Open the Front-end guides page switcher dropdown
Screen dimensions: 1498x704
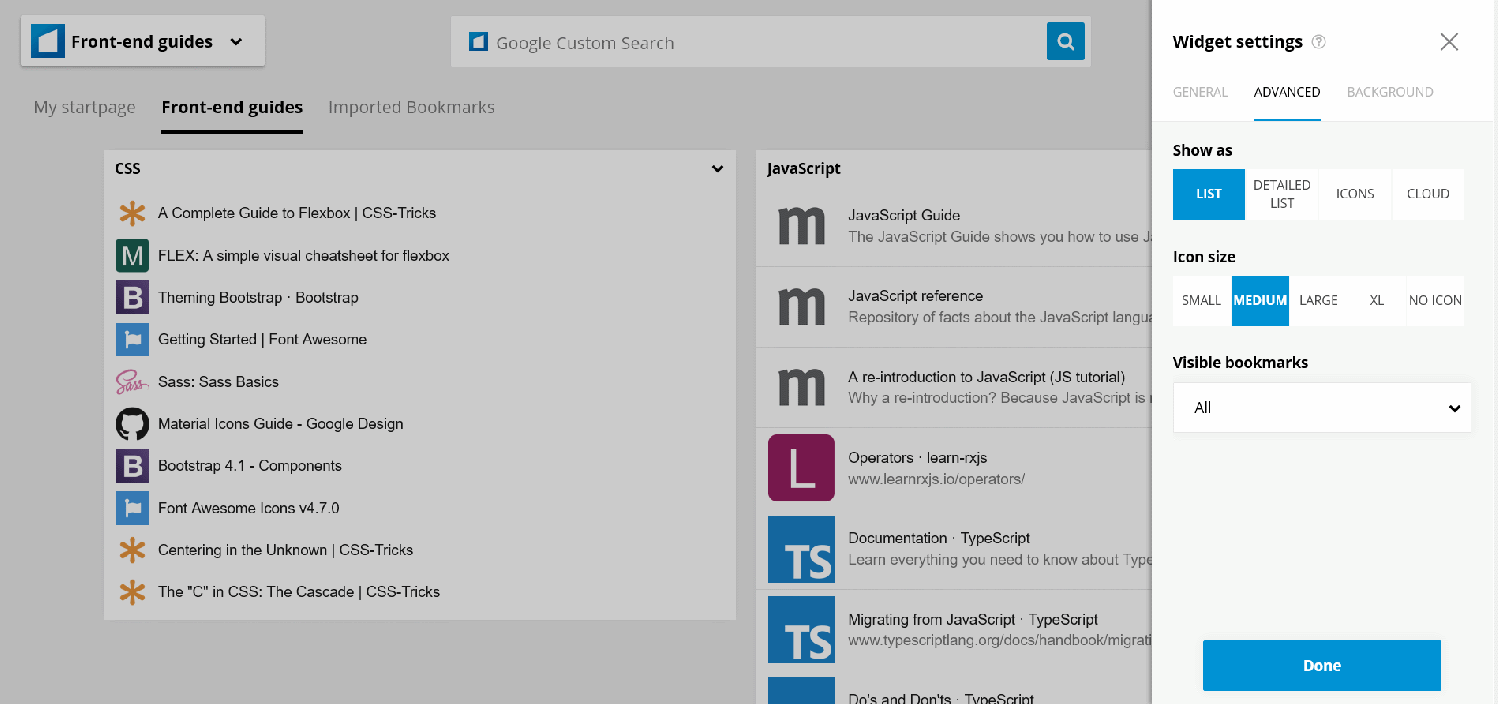click(142, 41)
